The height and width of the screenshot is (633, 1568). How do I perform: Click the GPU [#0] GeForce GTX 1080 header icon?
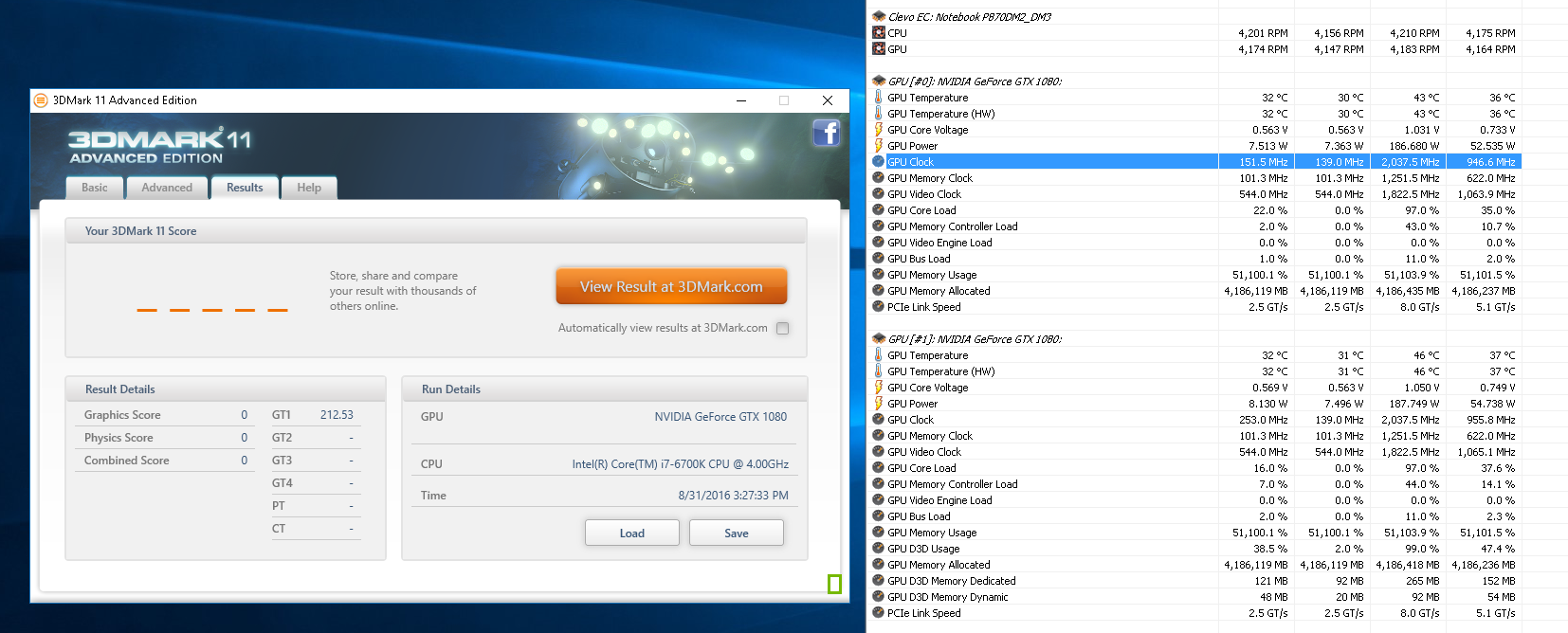click(x=879, y=81)
